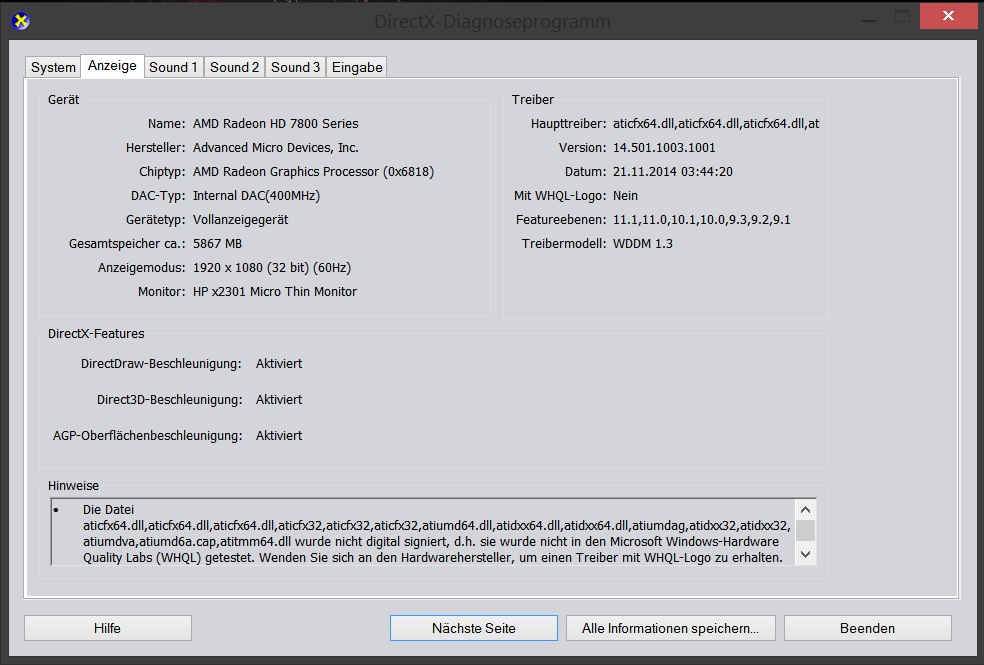The width and height of the screenshot is (984, 665).
Task: Click the 'Gesamtspeicher ca.:' label
Action: [x=127, y=243]
